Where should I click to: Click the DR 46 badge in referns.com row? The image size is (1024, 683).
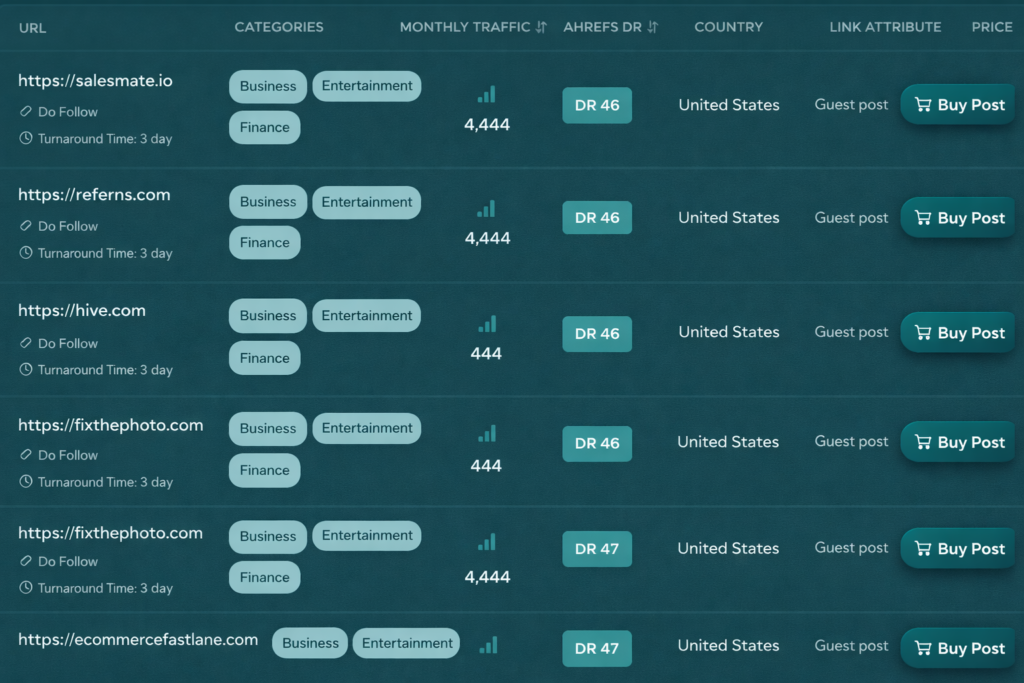pos(597,217)
